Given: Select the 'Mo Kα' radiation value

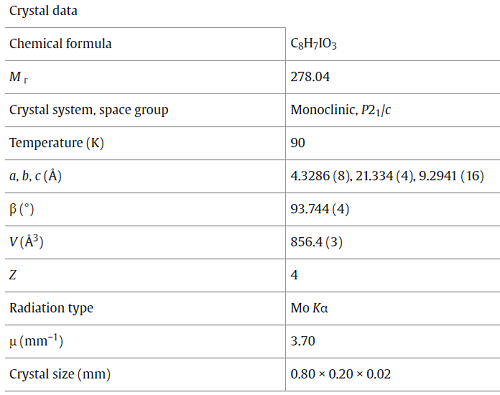Looking at the screenshot, I should tap(309, 308).
